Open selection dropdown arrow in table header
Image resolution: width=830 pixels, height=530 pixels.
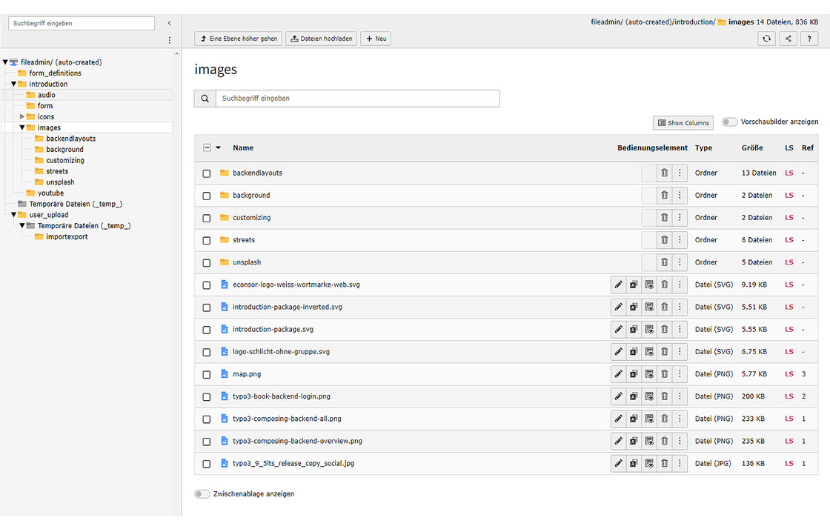tap(218, 148)
